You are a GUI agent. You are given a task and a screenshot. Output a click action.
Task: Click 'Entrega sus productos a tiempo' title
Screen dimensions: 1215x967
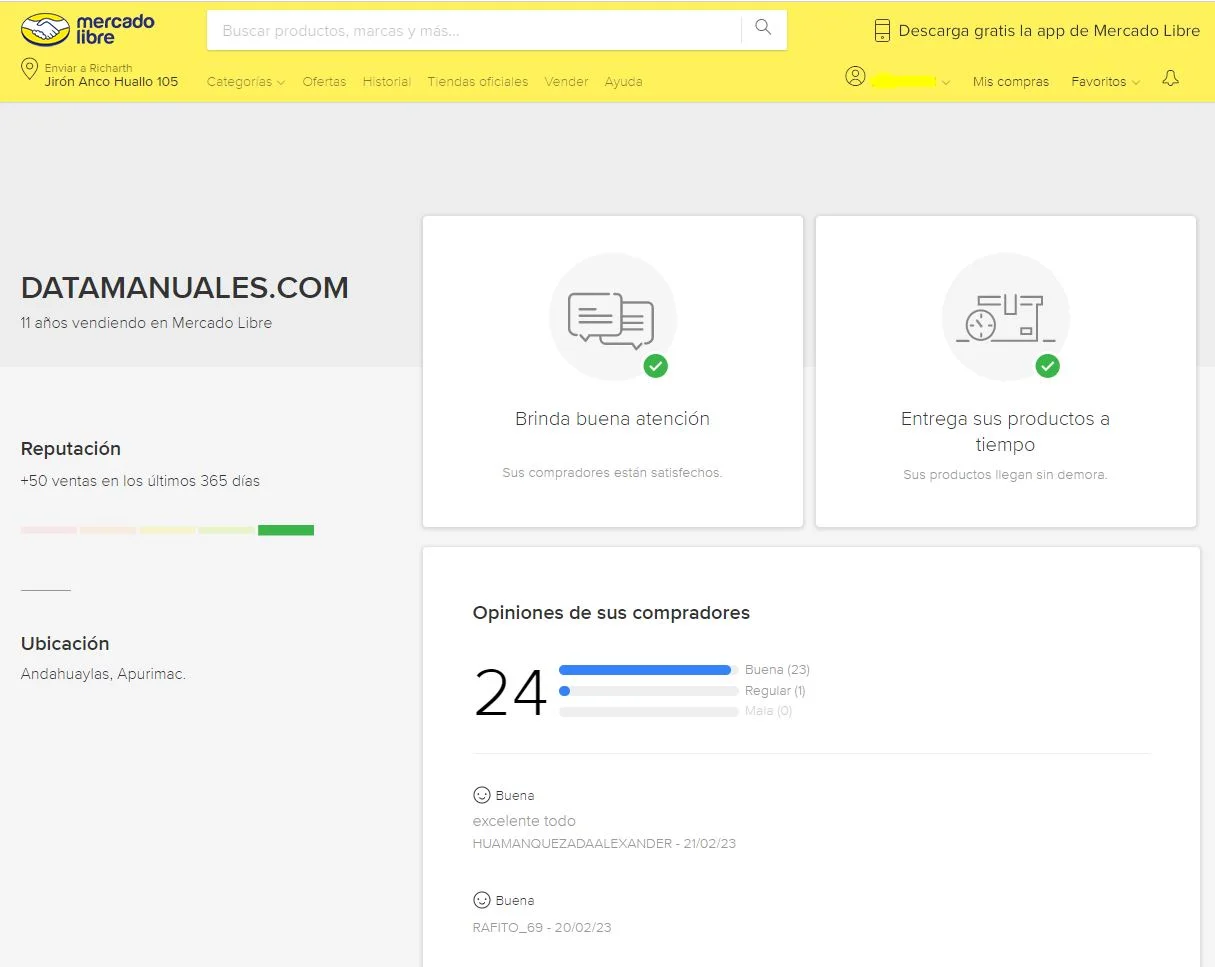click(x=1005, y=432)
